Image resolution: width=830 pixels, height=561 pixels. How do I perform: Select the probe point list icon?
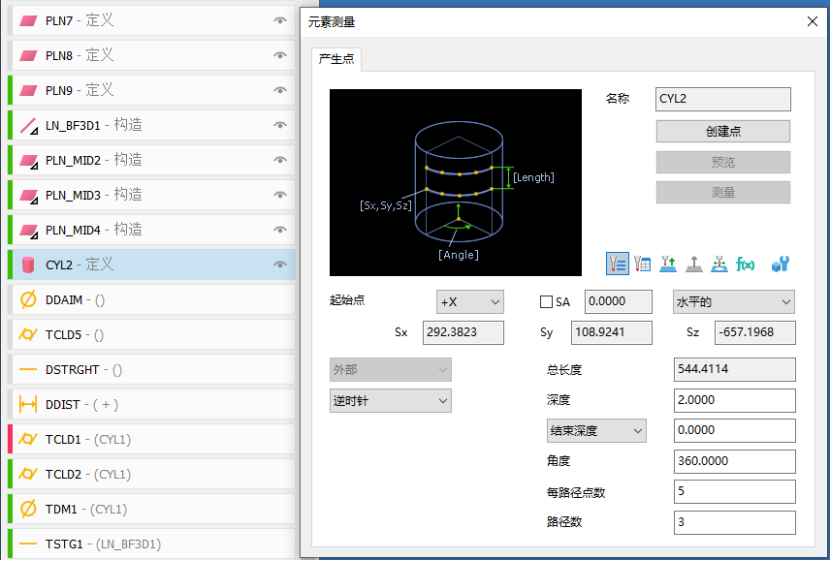[x=617, y=264]
